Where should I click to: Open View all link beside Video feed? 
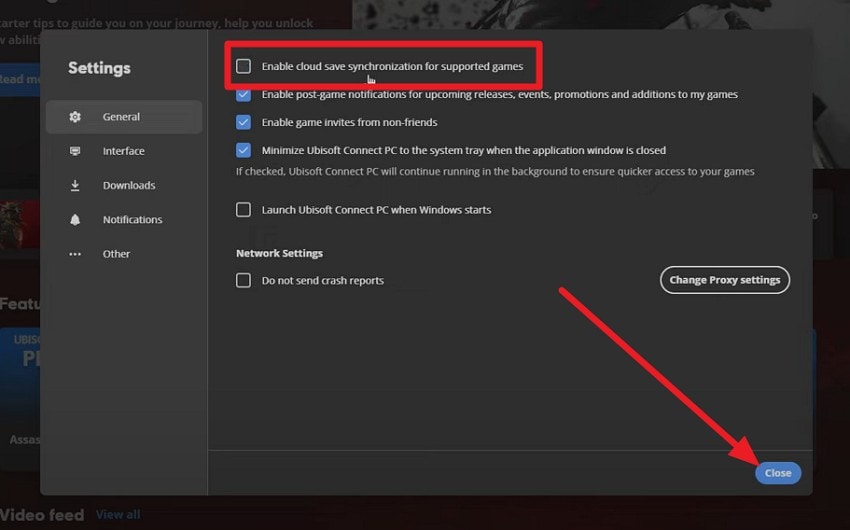(118, 514)
